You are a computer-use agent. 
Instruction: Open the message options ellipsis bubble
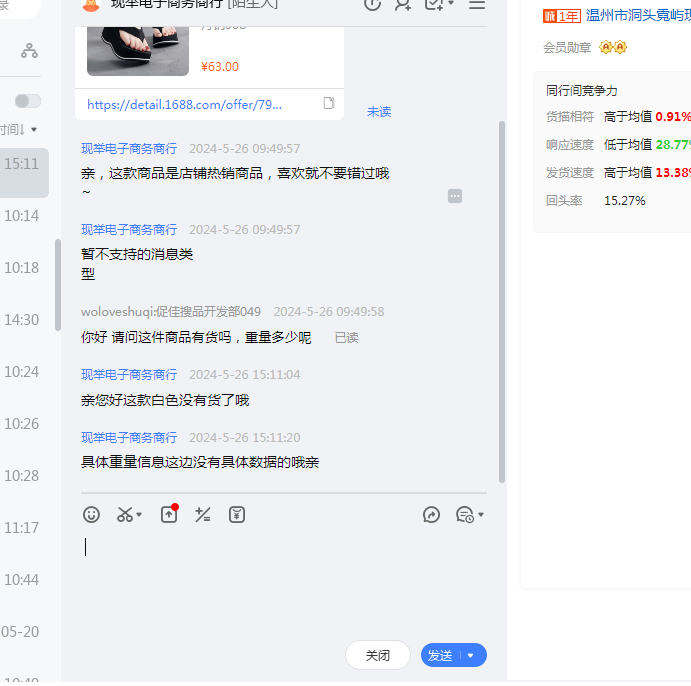pos(455,196)
